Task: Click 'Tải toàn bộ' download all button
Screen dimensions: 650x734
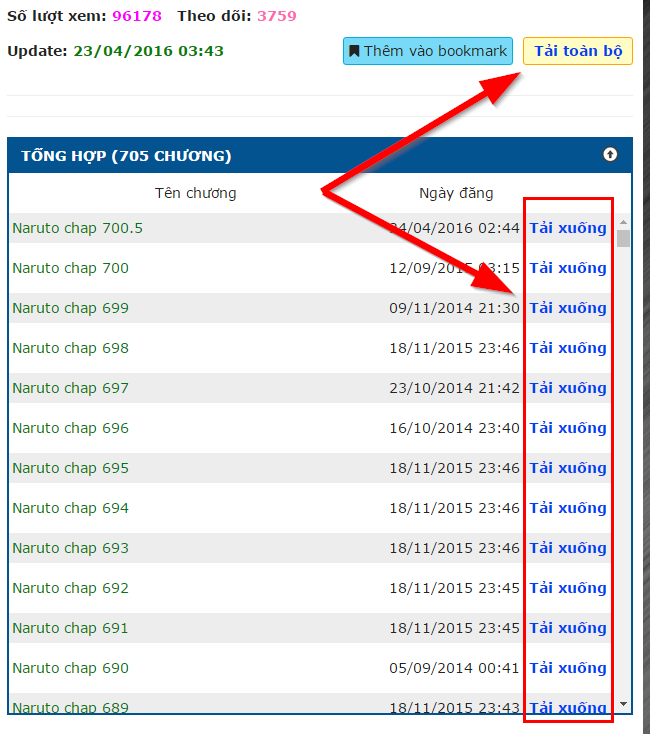Action: [578, 51]
